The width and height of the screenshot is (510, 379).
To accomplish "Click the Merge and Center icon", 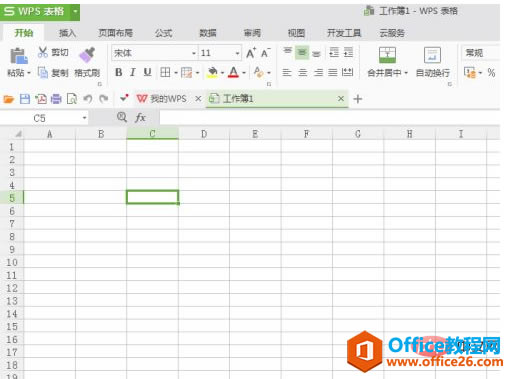I will (387, 55).
